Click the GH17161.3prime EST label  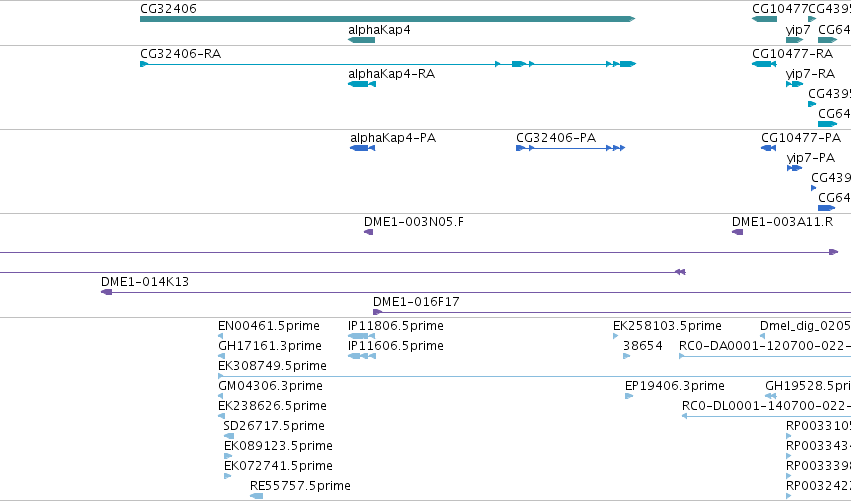(270, 346)
